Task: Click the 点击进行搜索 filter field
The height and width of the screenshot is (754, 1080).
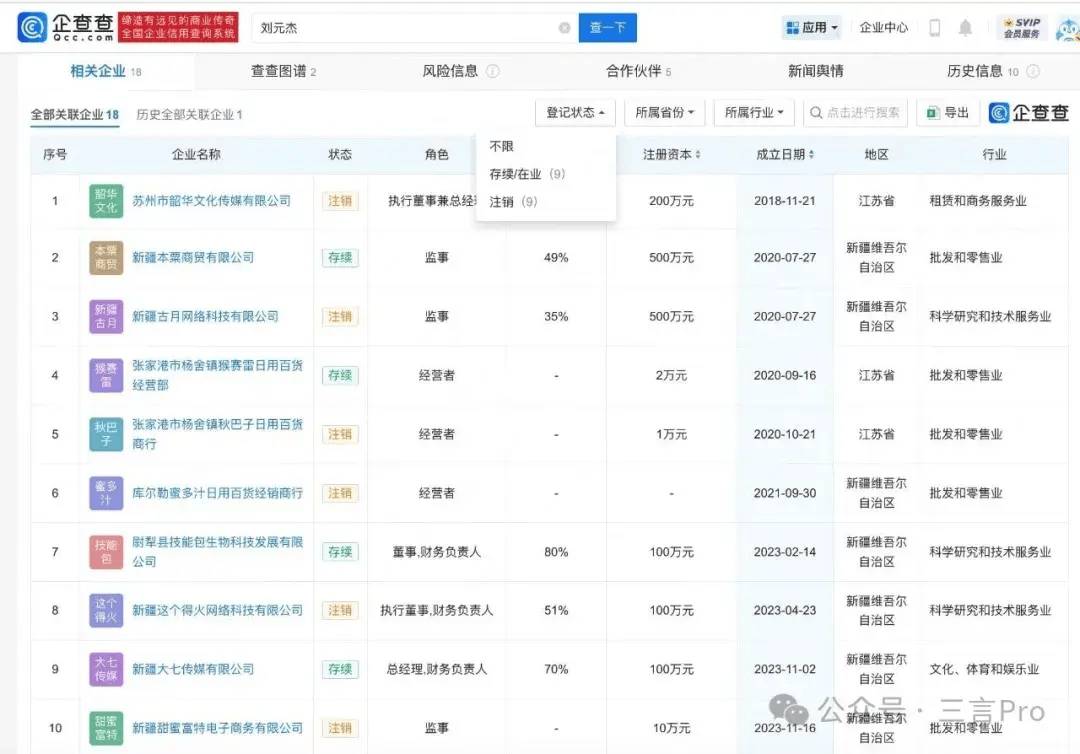Action: click(x=855, y=112)
